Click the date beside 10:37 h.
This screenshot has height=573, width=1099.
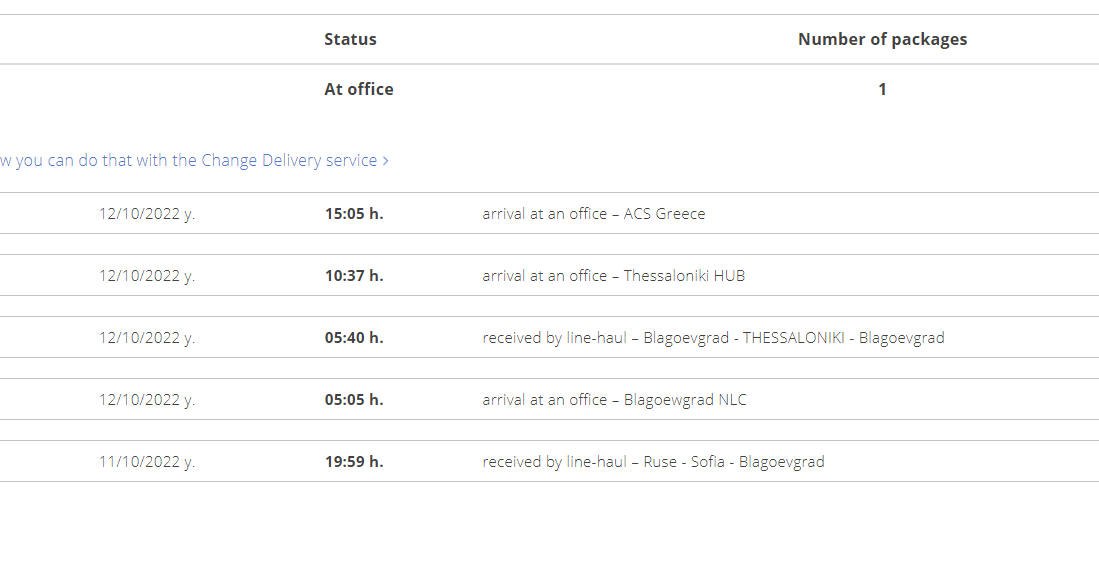pyautogui.click(x=146, y=275)
